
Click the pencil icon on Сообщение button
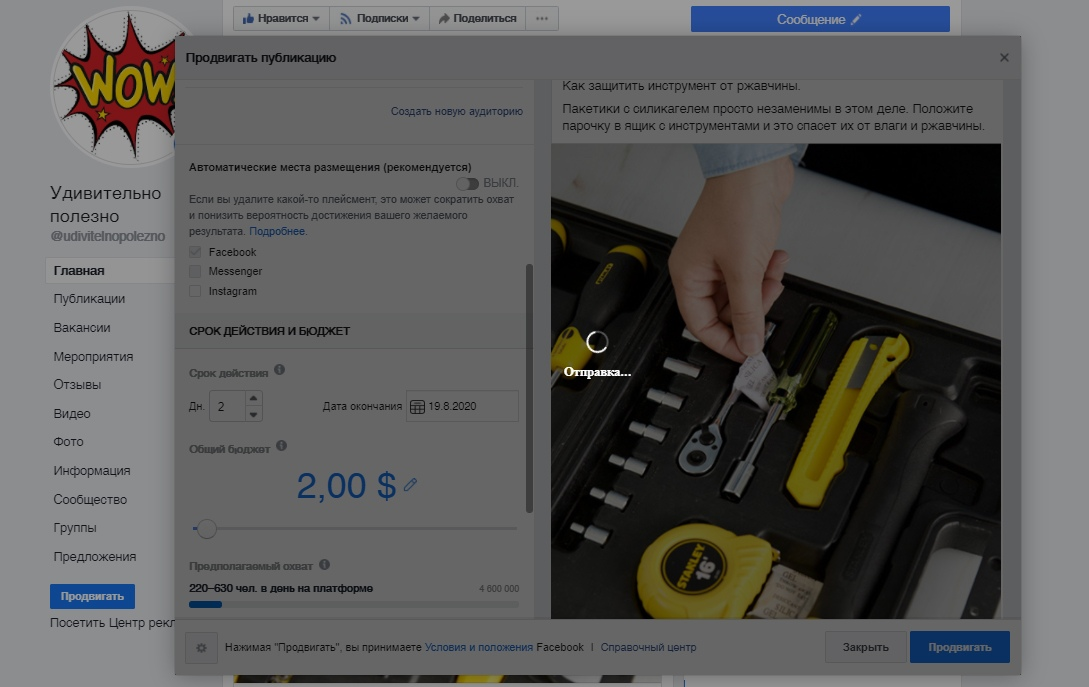click(856, 19)
